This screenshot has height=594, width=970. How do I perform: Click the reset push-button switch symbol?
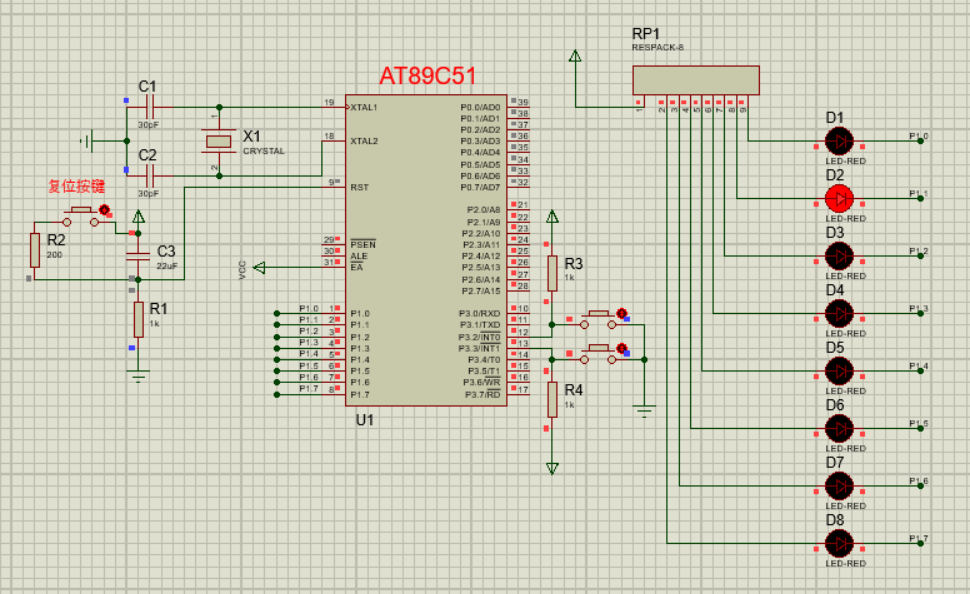click(x=81, y=217)
